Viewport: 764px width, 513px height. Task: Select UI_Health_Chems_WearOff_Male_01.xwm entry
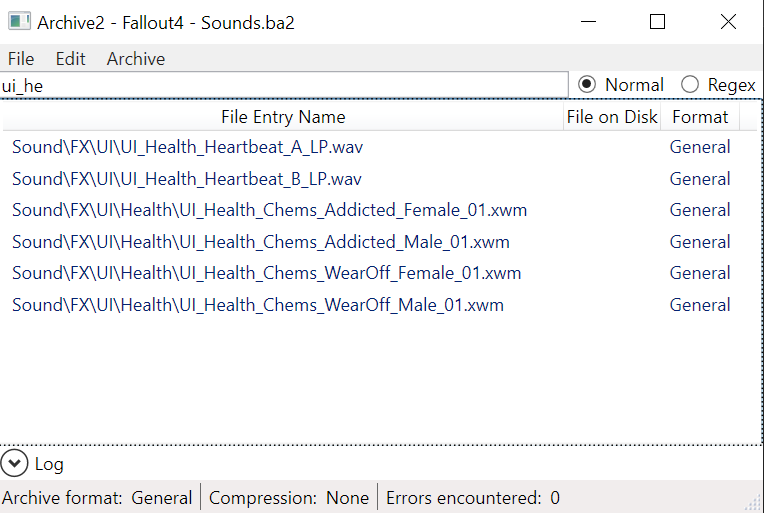258,305
